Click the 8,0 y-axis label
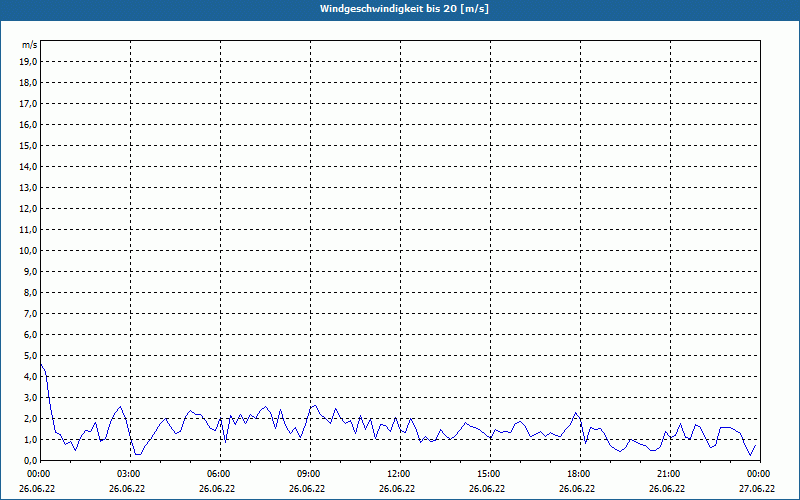Viewport: 800px width, 500px height. (30, 292)
